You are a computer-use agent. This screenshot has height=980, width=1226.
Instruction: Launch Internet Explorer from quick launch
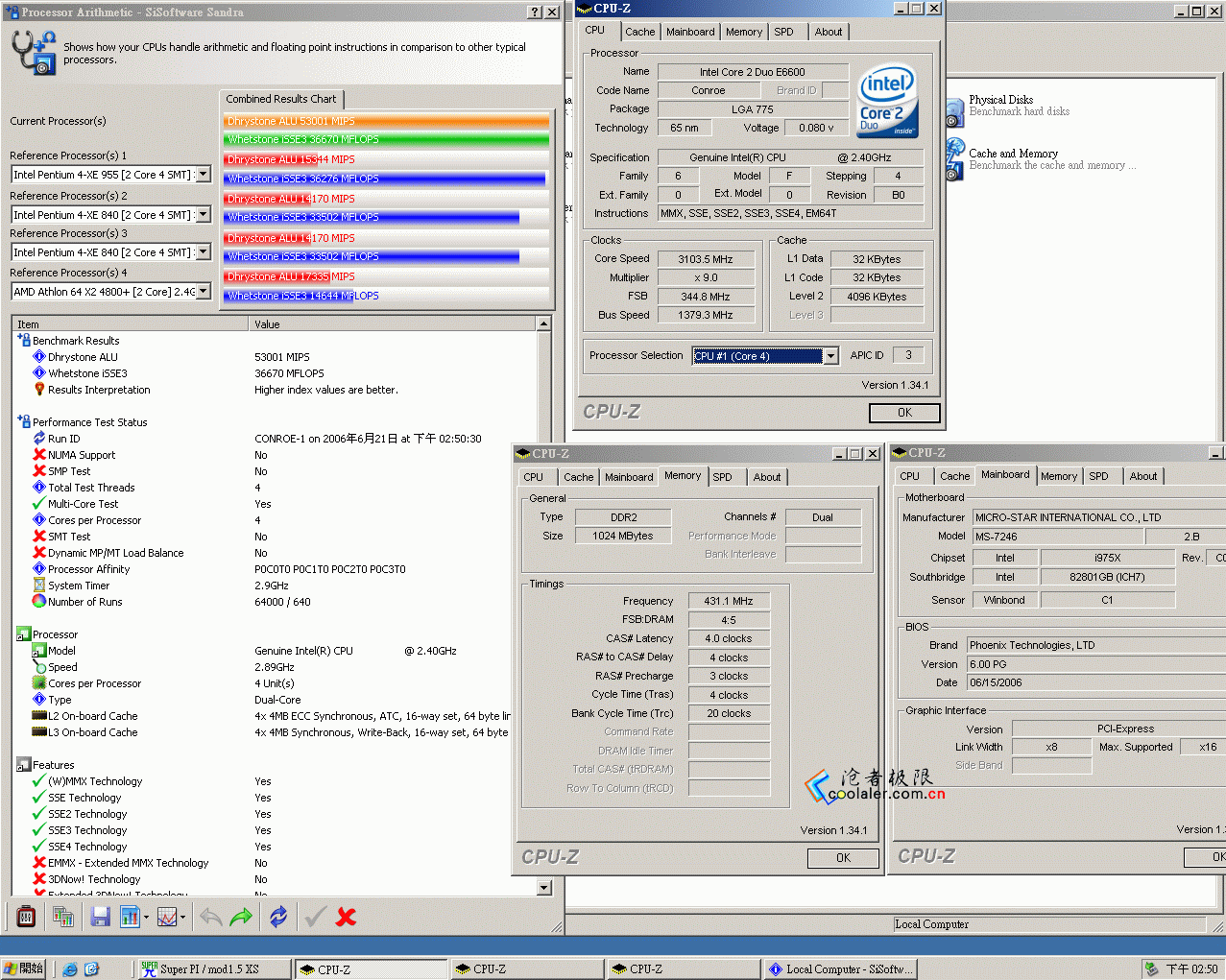[x=70, y=968]
